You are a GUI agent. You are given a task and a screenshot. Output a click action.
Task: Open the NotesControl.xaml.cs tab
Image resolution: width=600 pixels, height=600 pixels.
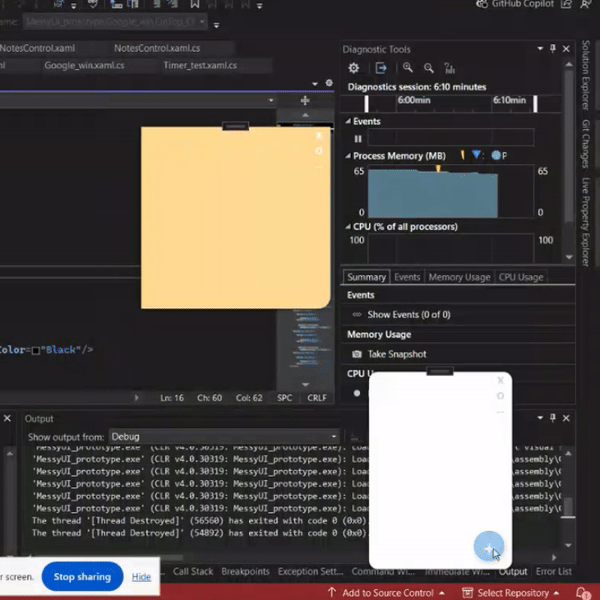coord(157,48)
